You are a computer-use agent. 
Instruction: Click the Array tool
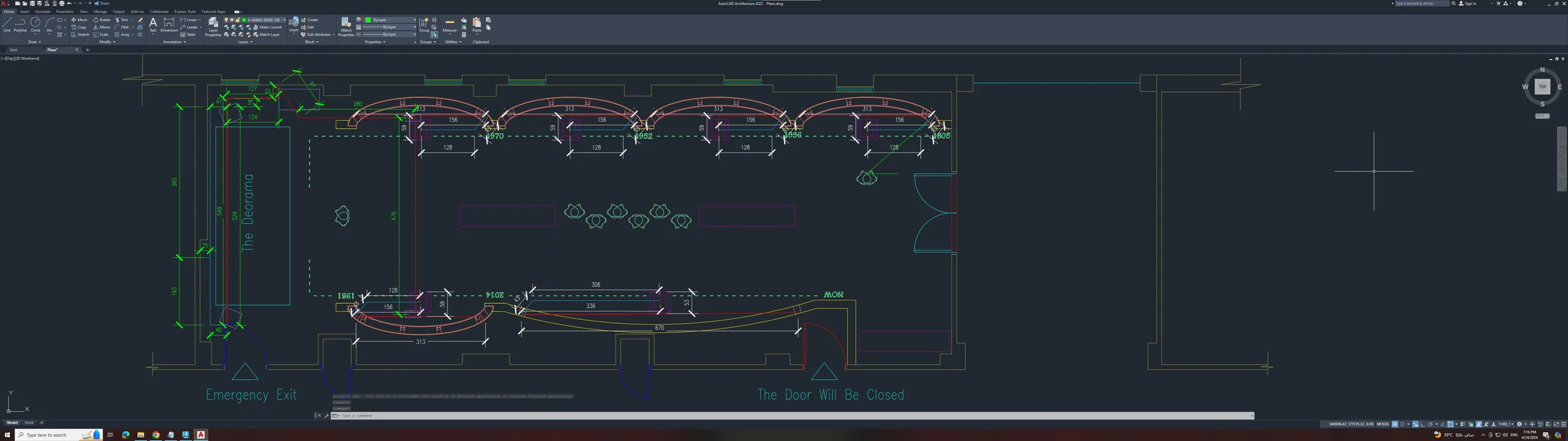[122, 34]
